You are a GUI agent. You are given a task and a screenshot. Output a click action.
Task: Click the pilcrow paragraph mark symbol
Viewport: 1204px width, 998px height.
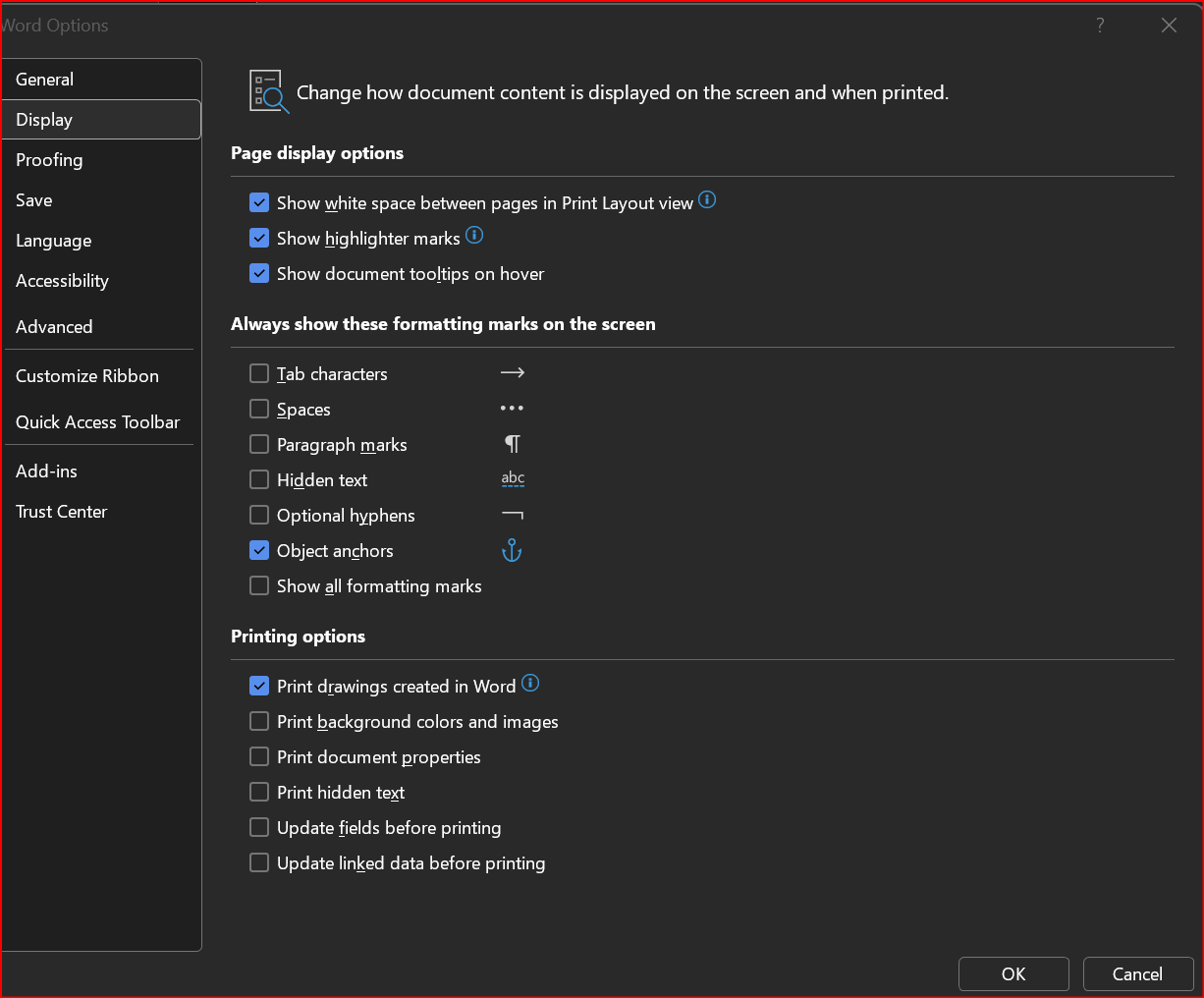pos(513,444)
